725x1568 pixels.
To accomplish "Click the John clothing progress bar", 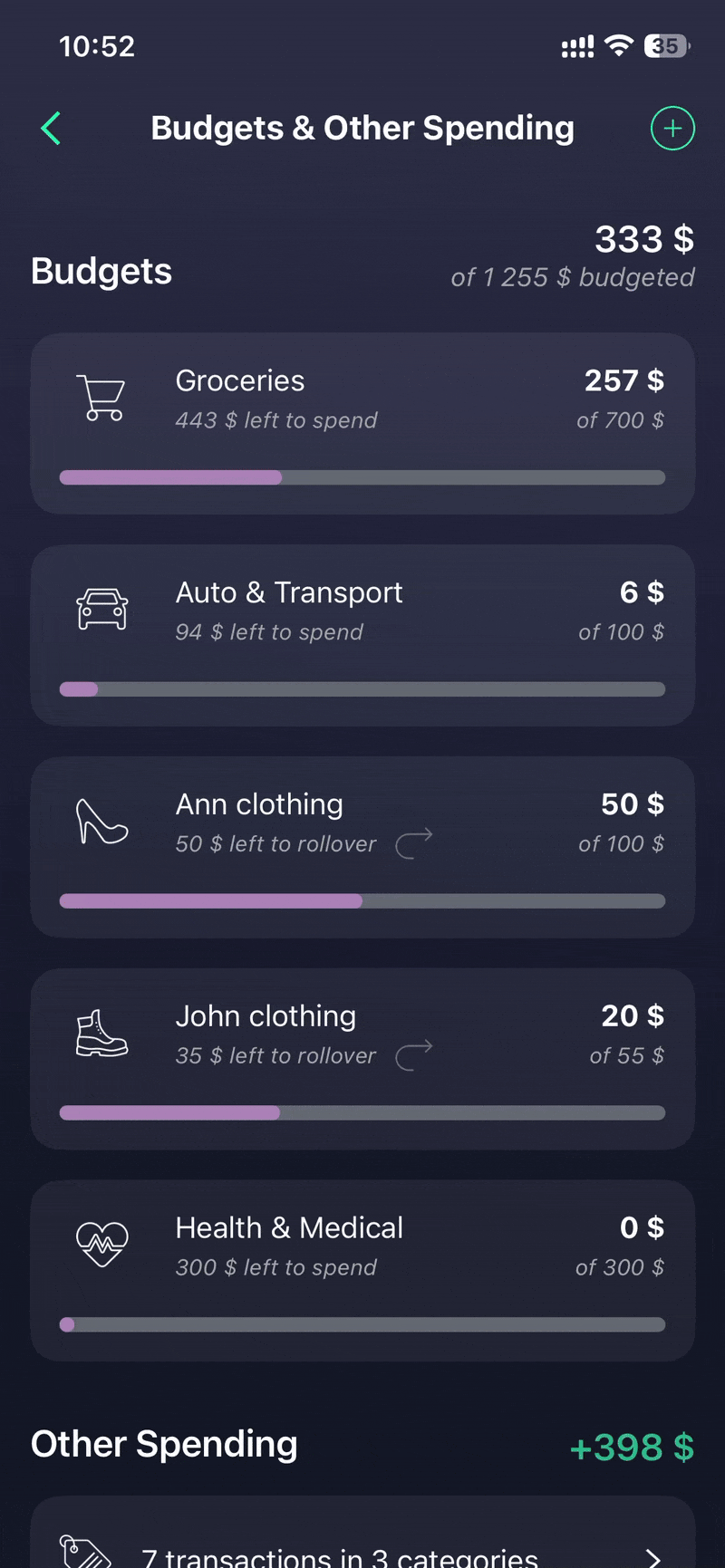I will 362,1113.
